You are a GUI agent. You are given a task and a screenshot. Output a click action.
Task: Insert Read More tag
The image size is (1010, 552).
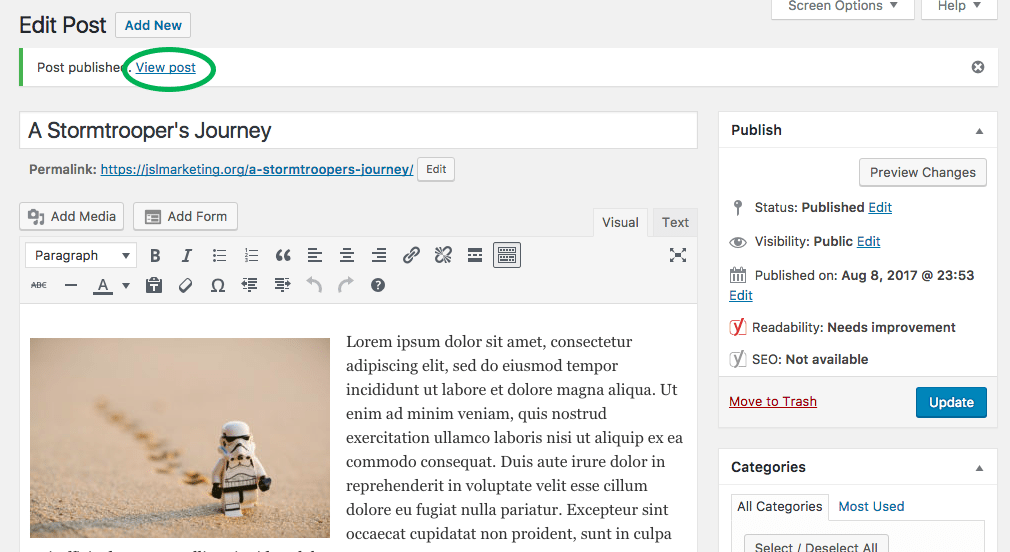pos(475,256)
